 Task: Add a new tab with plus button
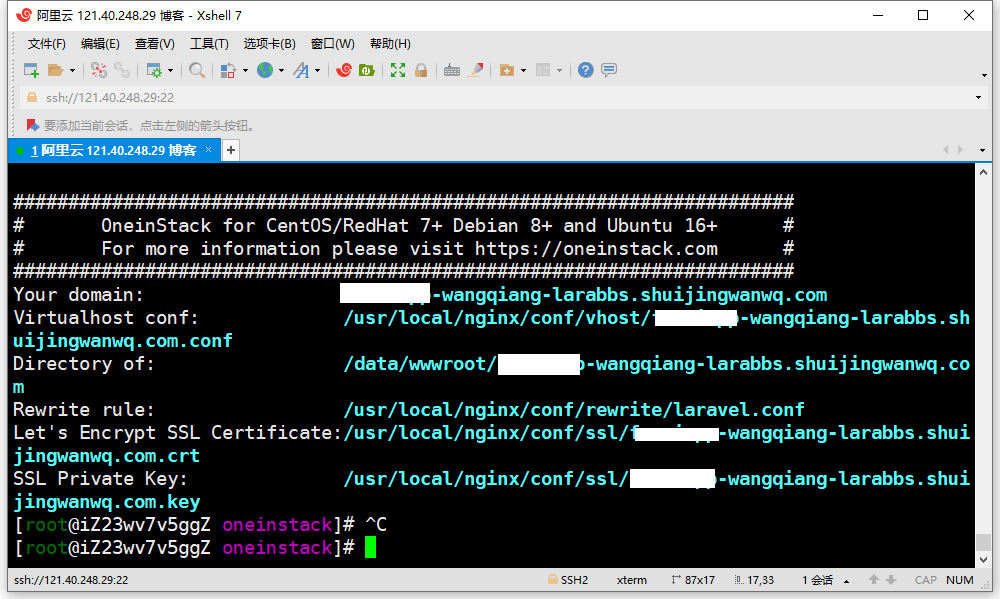pyautogui.click(x=231, y=150)
